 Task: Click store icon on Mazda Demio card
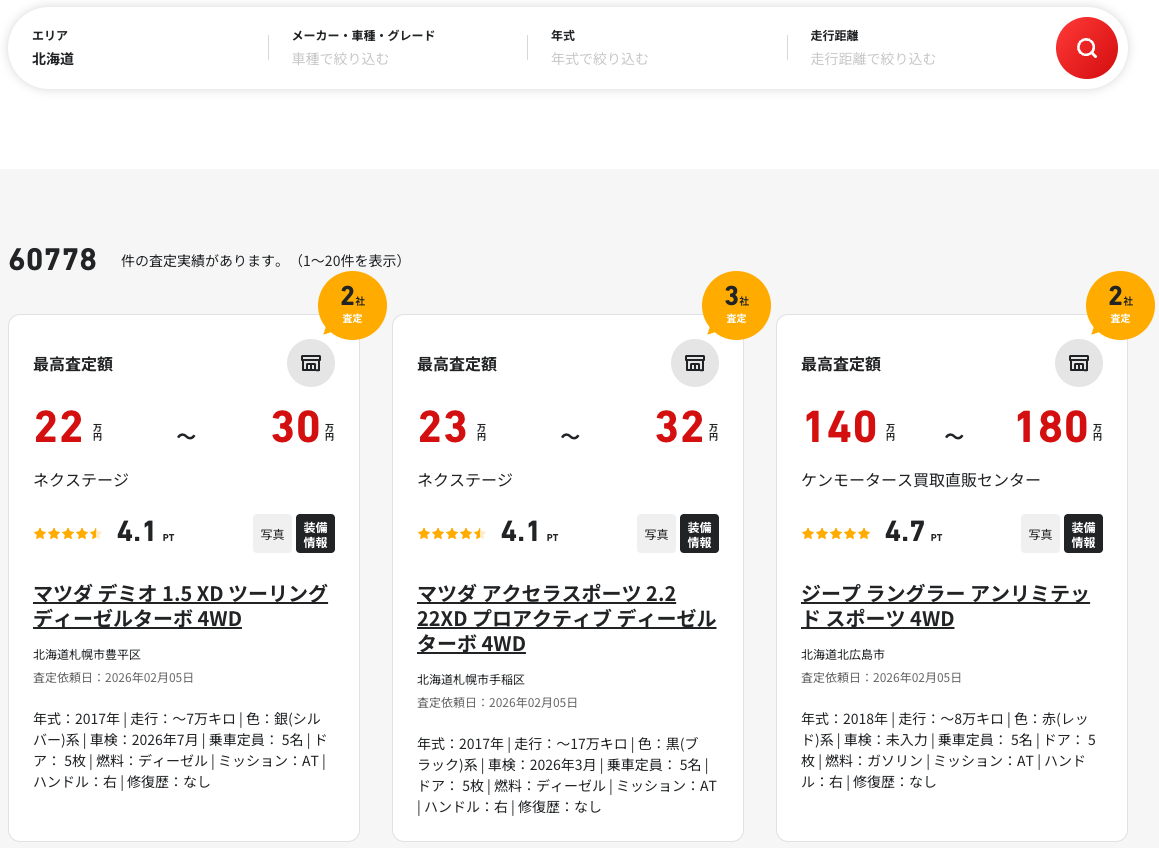[311, 363]
